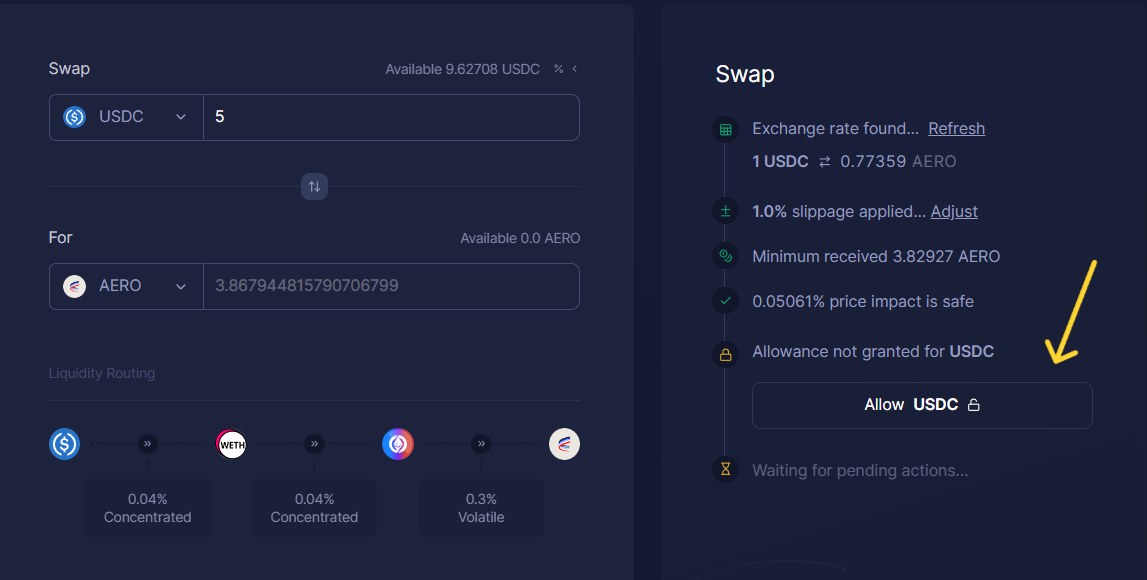Open the AERO token selector dropdown
Image resolution: width=1147 pixels, height=580 pixels.
pyautogui.click(x=126, y=286)
